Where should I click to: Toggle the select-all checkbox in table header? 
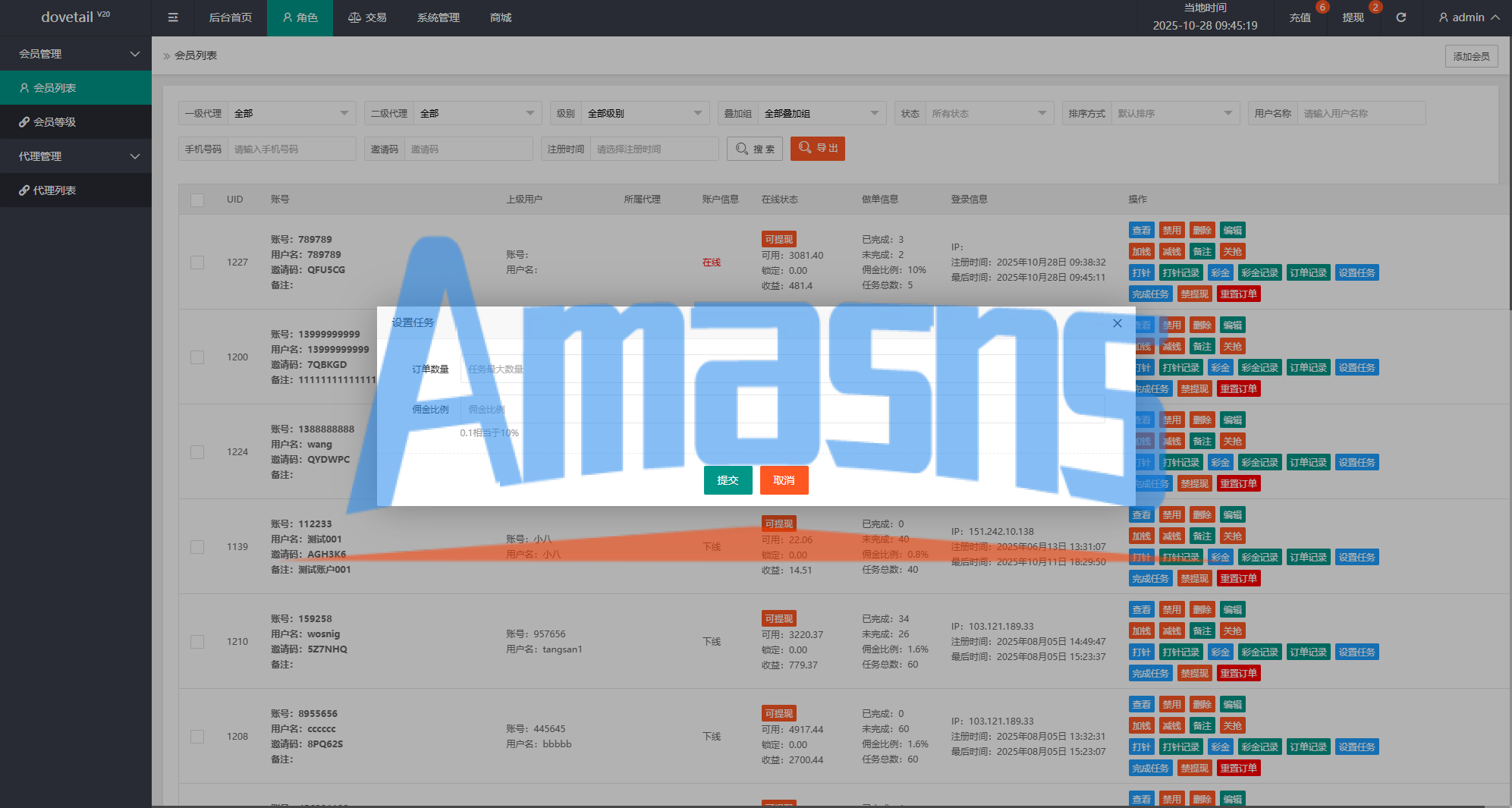click(x=197, y=200)
